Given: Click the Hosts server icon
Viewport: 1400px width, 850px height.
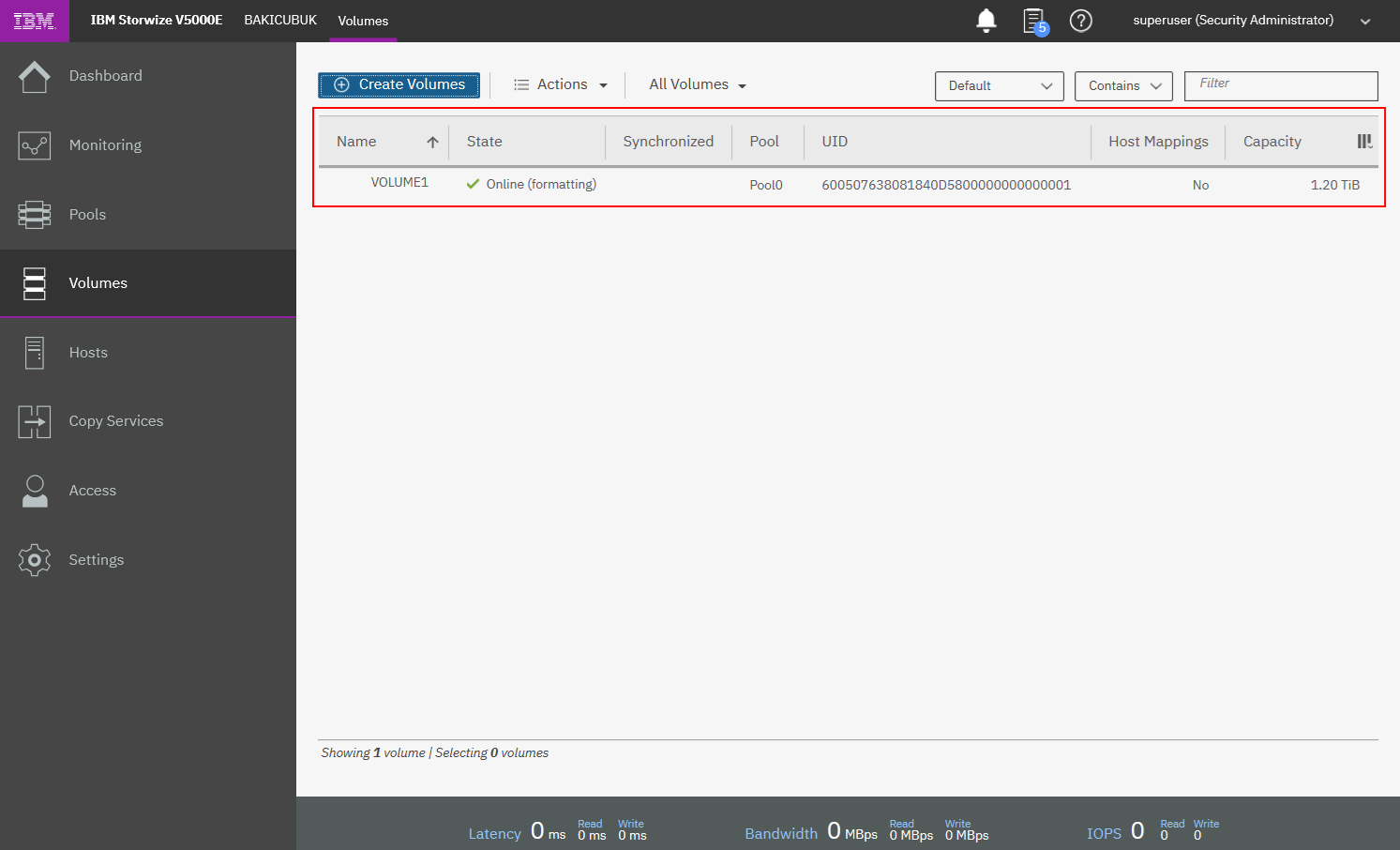Looking at the screenshot, I should (35, 353).
